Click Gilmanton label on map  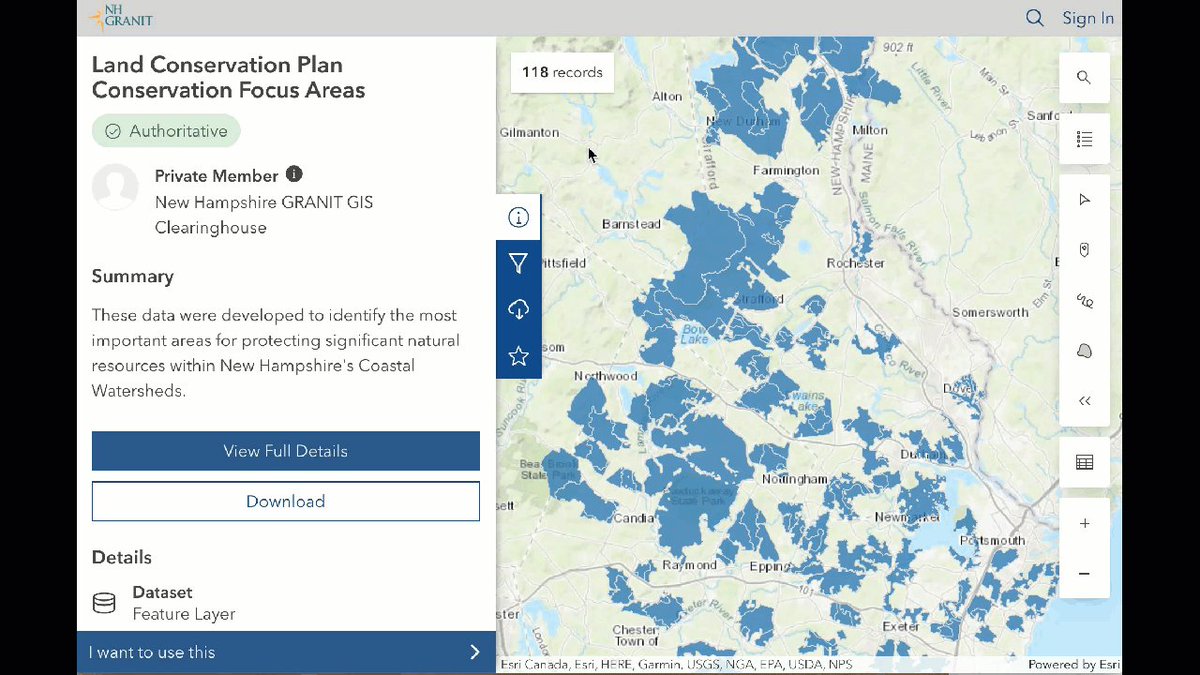pyautogui.click(x=530, y=132)
